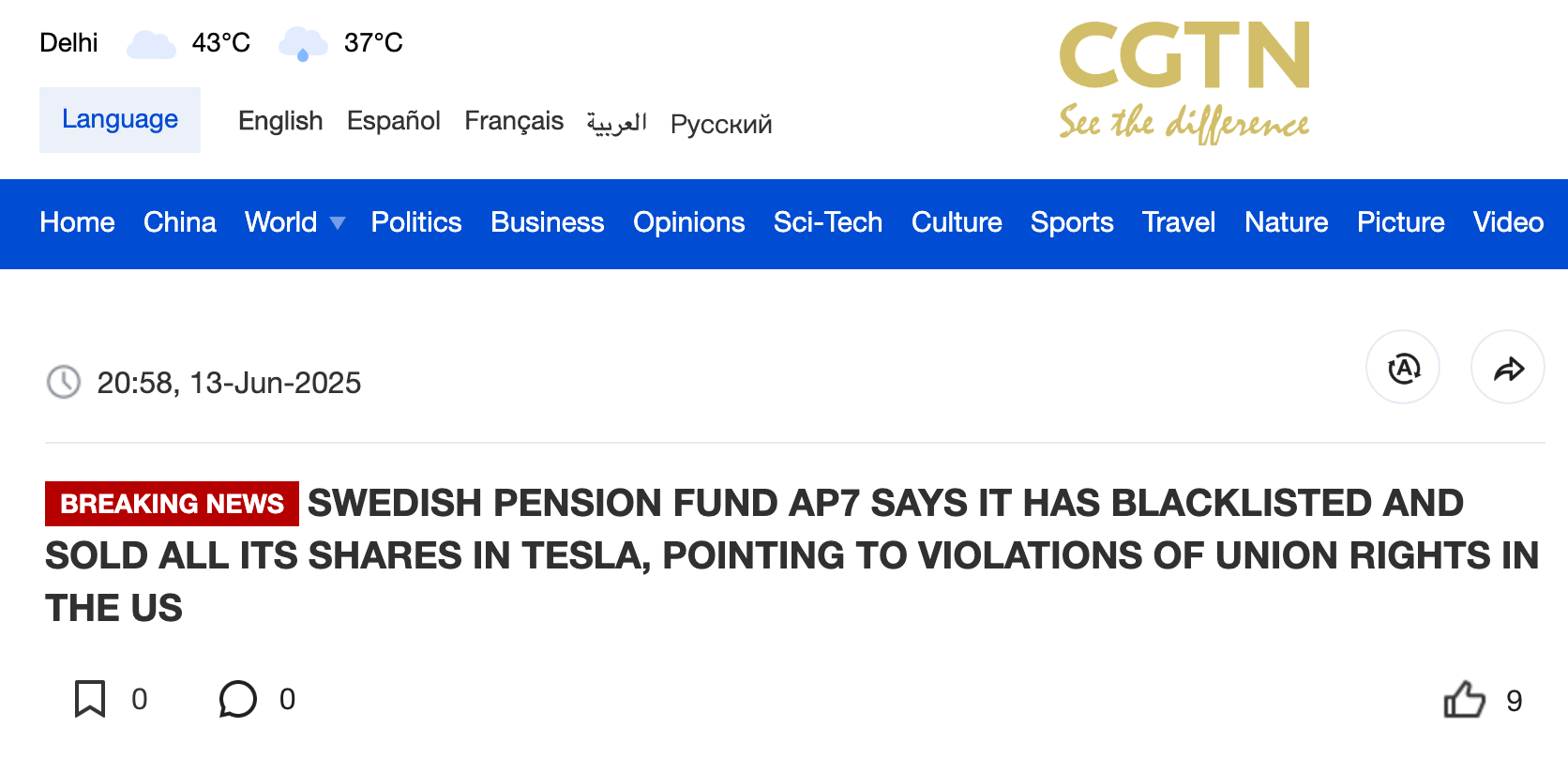Click the article timestamp 20:58, 13-Jun-2025
1568x758 pixels.
[x=229, y=383]
